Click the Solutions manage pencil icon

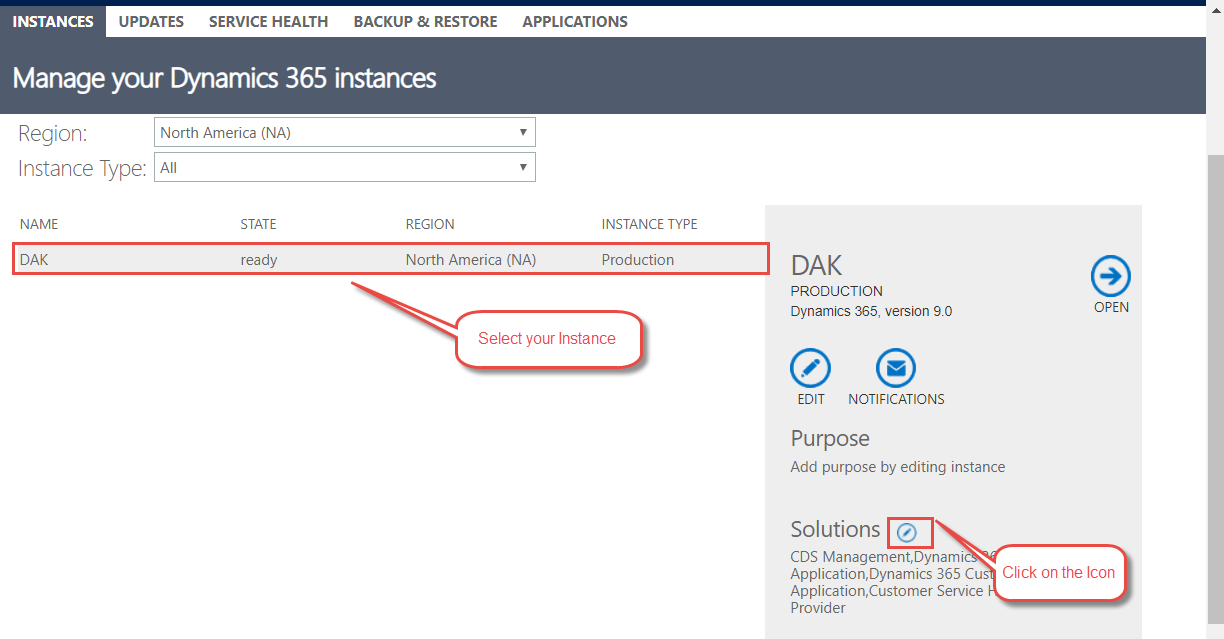pyautogui.click(x=907, y=532)
